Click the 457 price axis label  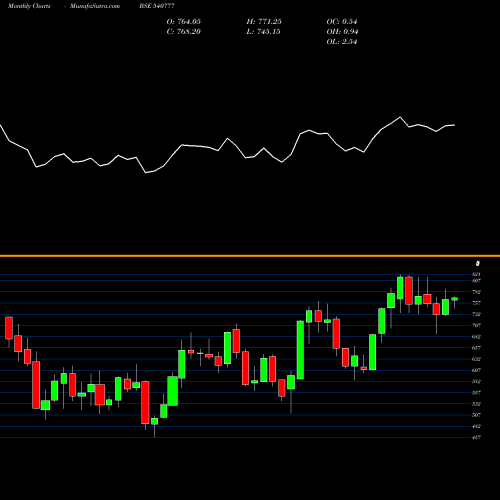477,437
